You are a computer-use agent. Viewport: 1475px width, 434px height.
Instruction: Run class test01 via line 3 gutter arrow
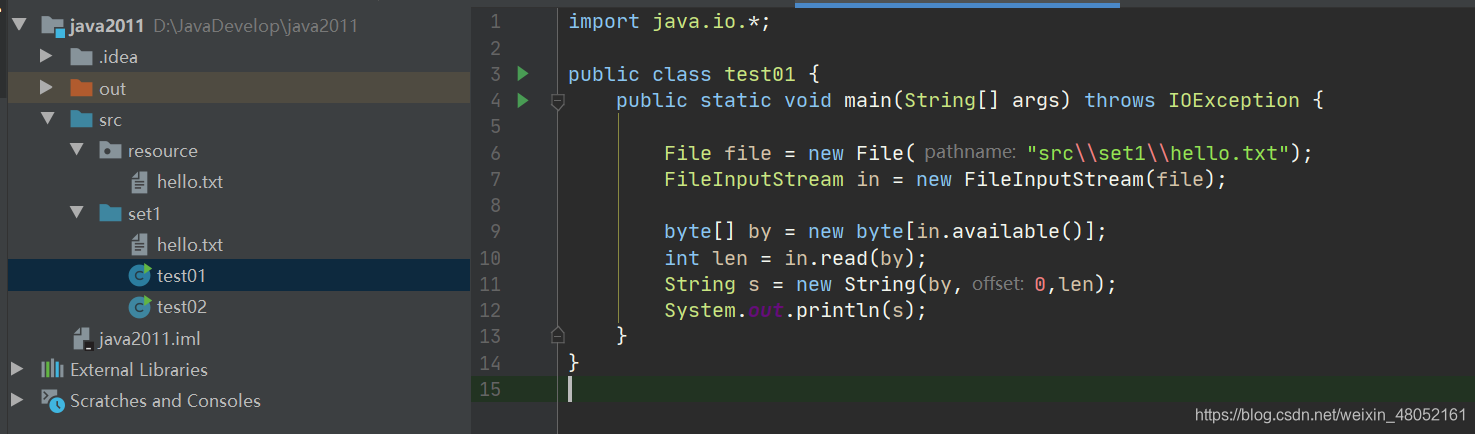(522, 73)
